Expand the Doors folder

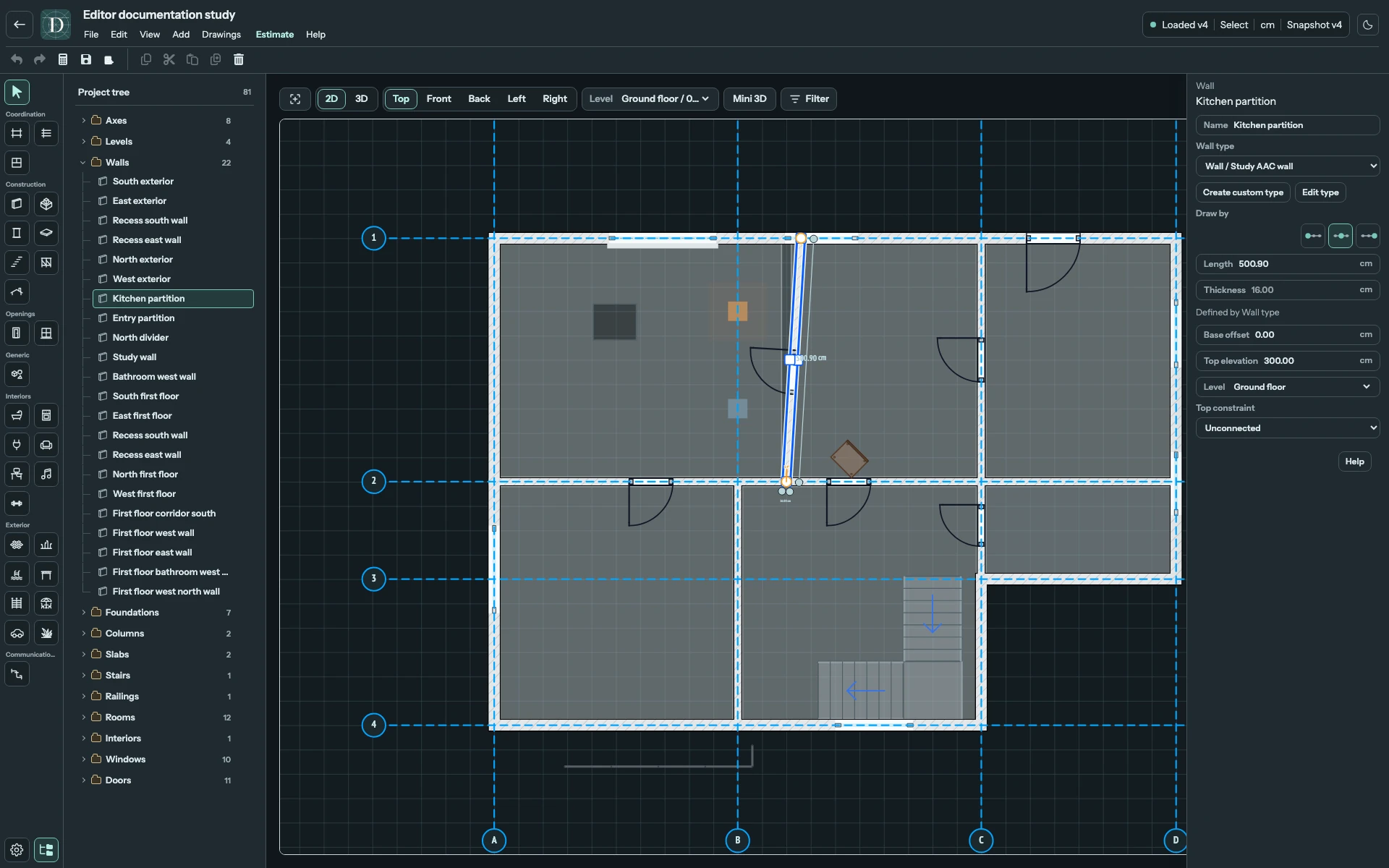tap(84, 780)
